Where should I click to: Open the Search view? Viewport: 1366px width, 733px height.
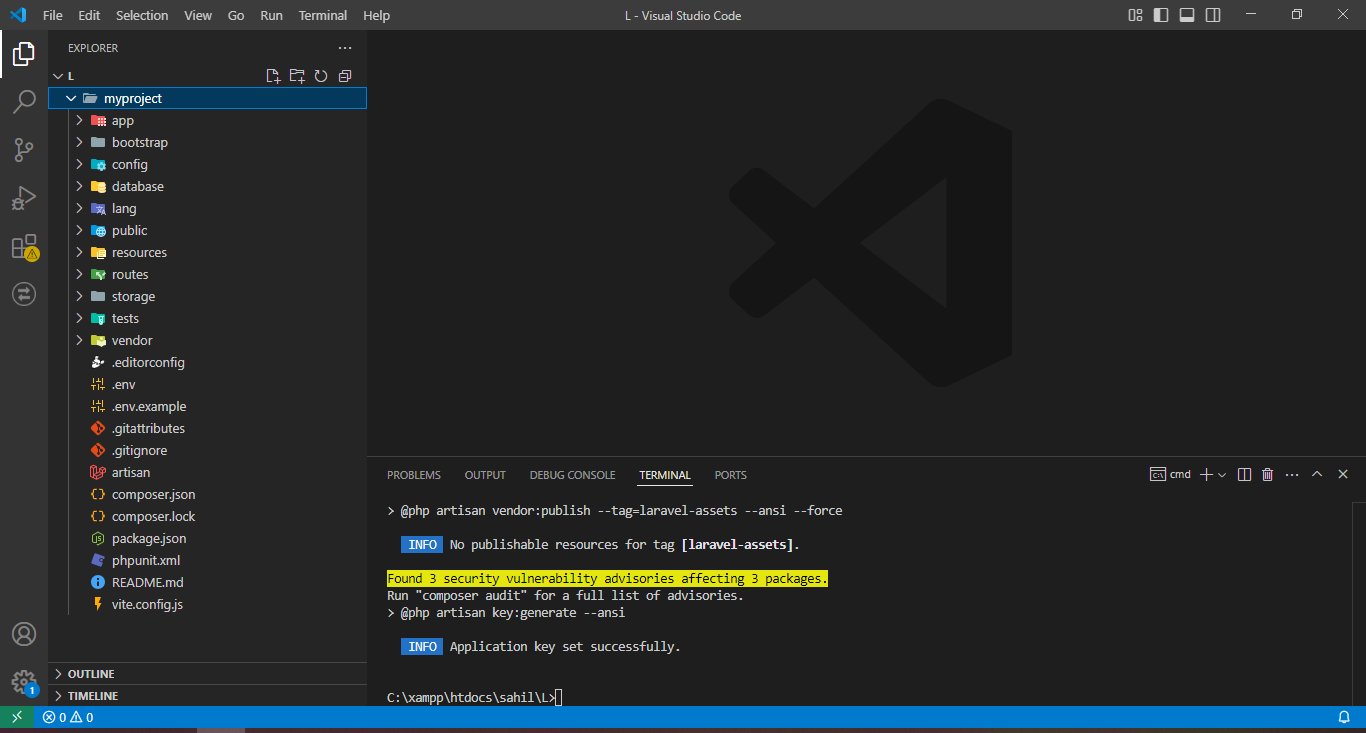(24, 102)
